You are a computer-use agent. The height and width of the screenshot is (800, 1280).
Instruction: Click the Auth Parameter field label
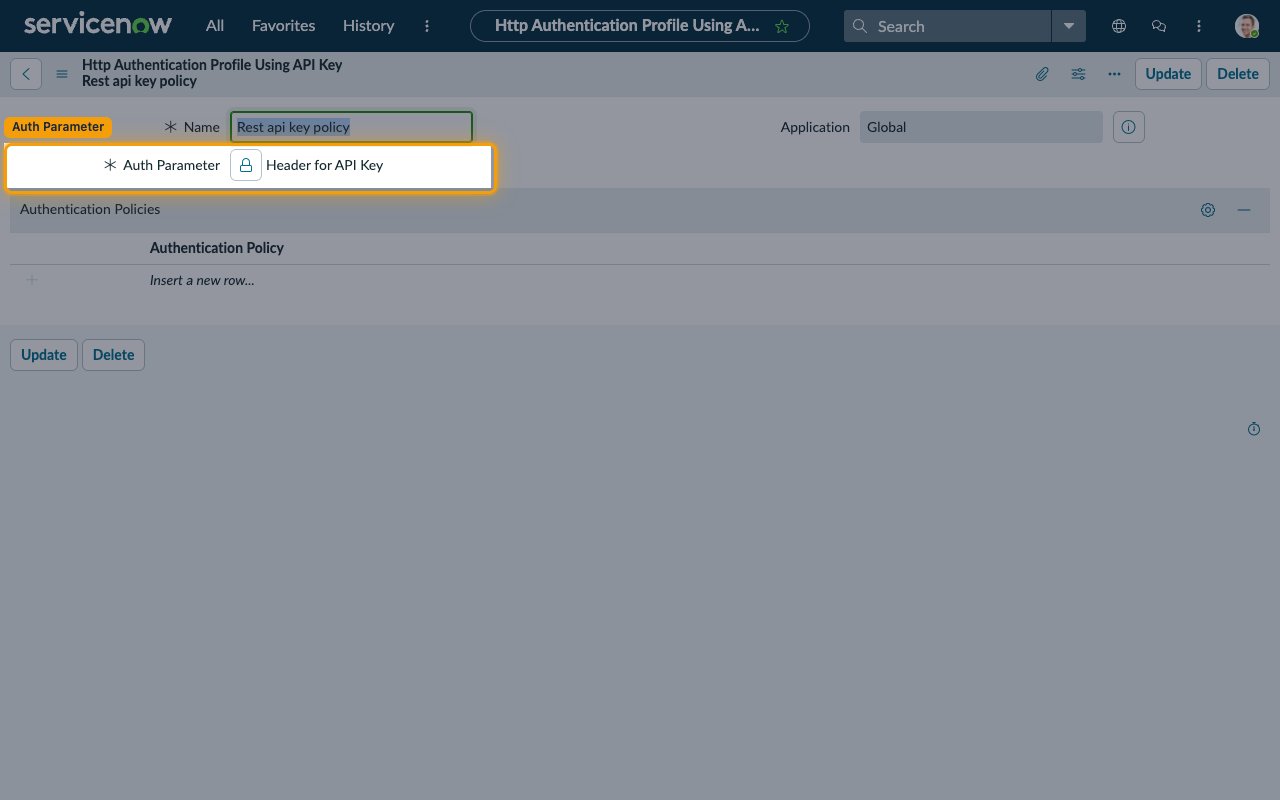click(171, 165)
